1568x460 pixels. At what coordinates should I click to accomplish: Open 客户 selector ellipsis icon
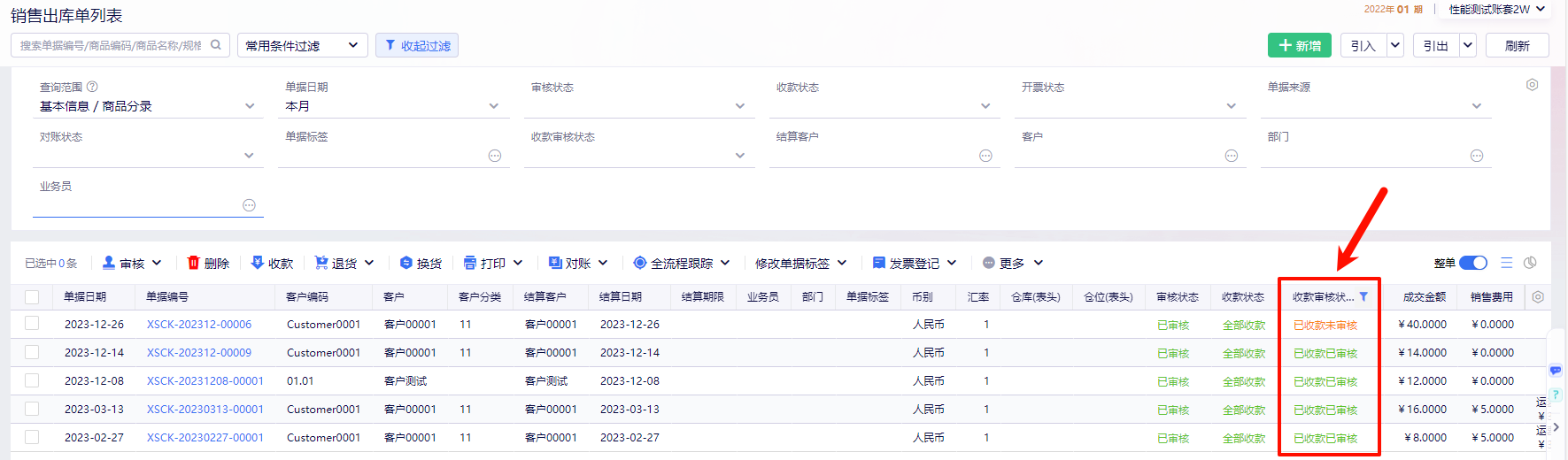pyautogui.click(x=1231, y=156)
